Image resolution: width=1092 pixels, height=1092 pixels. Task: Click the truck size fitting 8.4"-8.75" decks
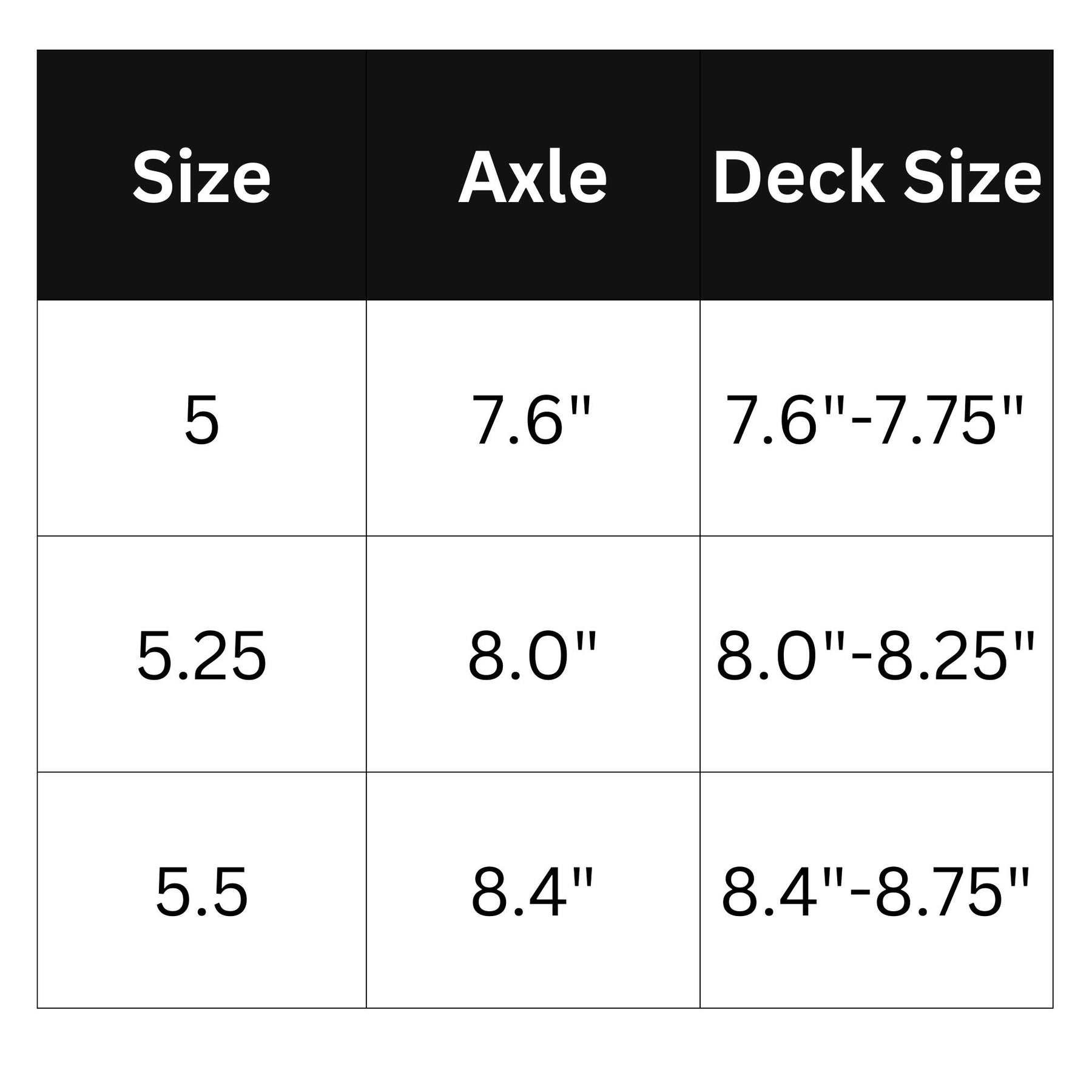pos(201,890)
